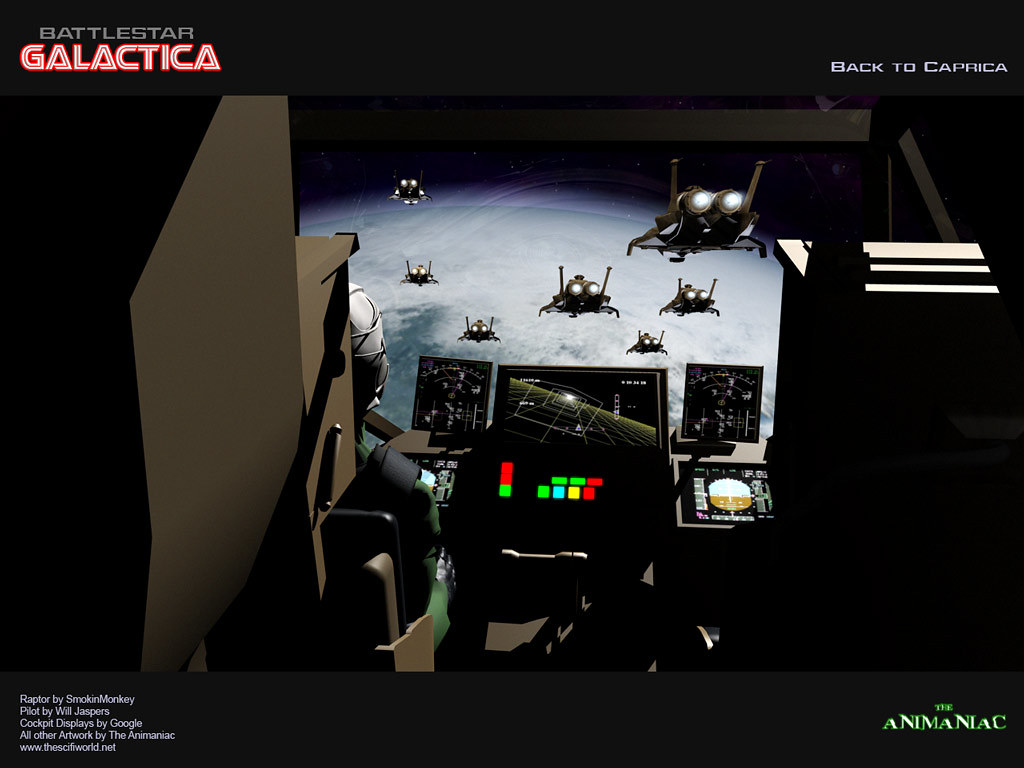Click the pilot's white helmet
Viewport: 1024px width, 768px height.
tap(368, 346)
